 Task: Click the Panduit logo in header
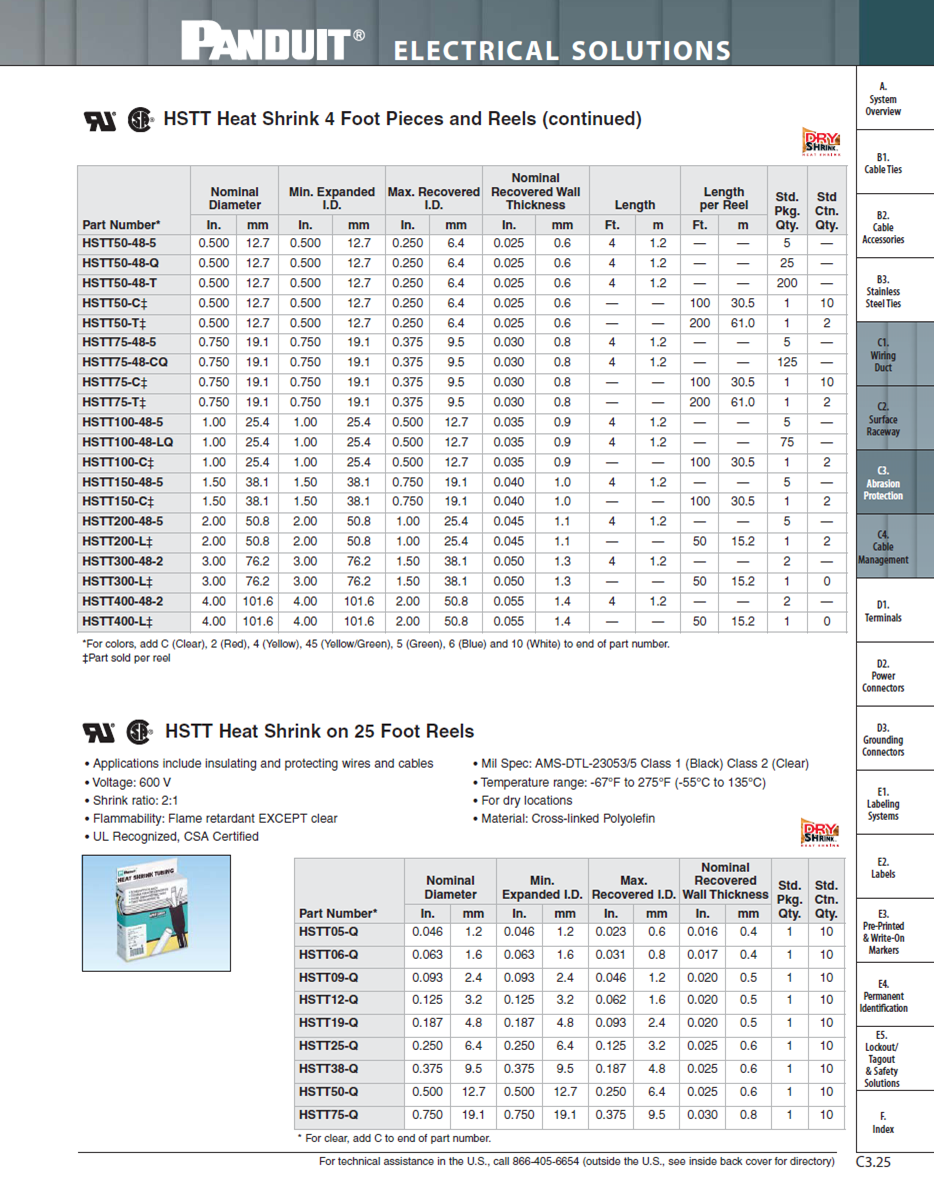pyautogui.click(x=273, y=42)
